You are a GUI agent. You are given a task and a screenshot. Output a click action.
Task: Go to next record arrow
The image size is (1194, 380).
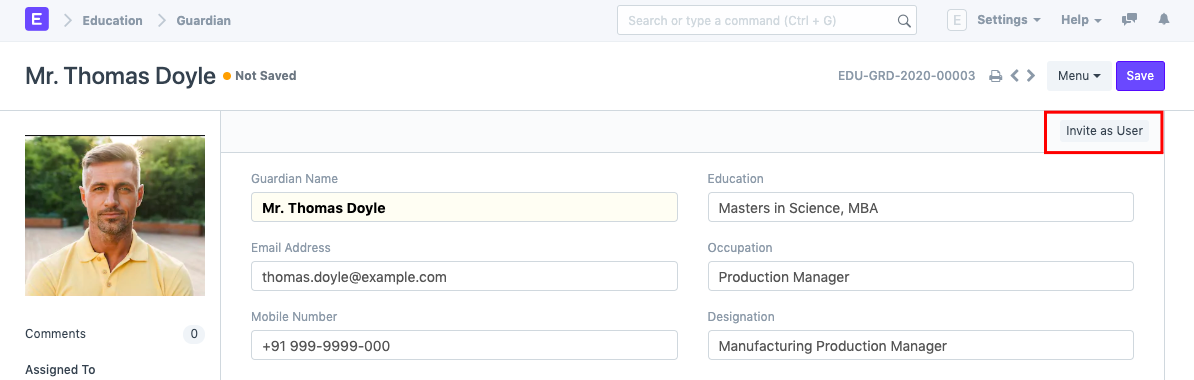tap(1031, 76)
